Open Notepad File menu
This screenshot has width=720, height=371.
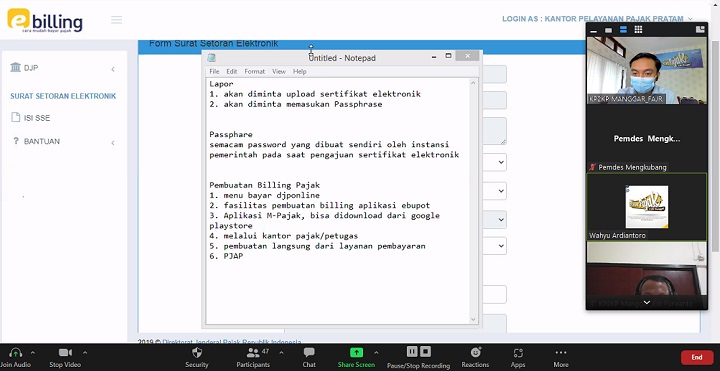click(x=214, y=71)
